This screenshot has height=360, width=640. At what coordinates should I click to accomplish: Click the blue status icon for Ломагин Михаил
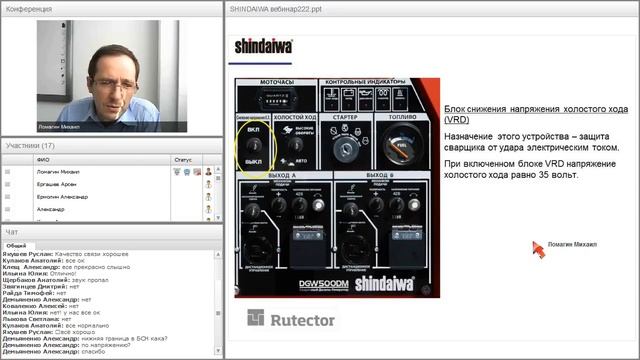tap(187, 172)
